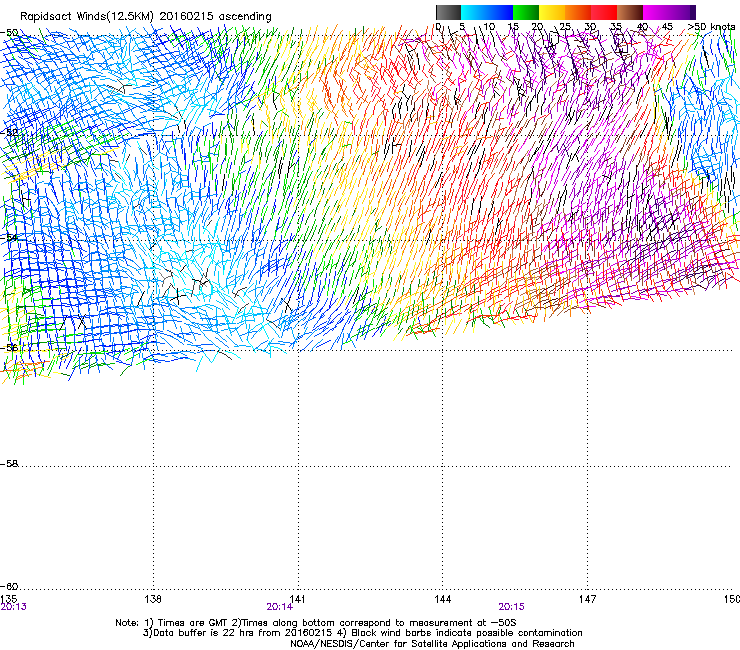Click the yellow 20-25 knots legend segment

[x=552, y=12]
